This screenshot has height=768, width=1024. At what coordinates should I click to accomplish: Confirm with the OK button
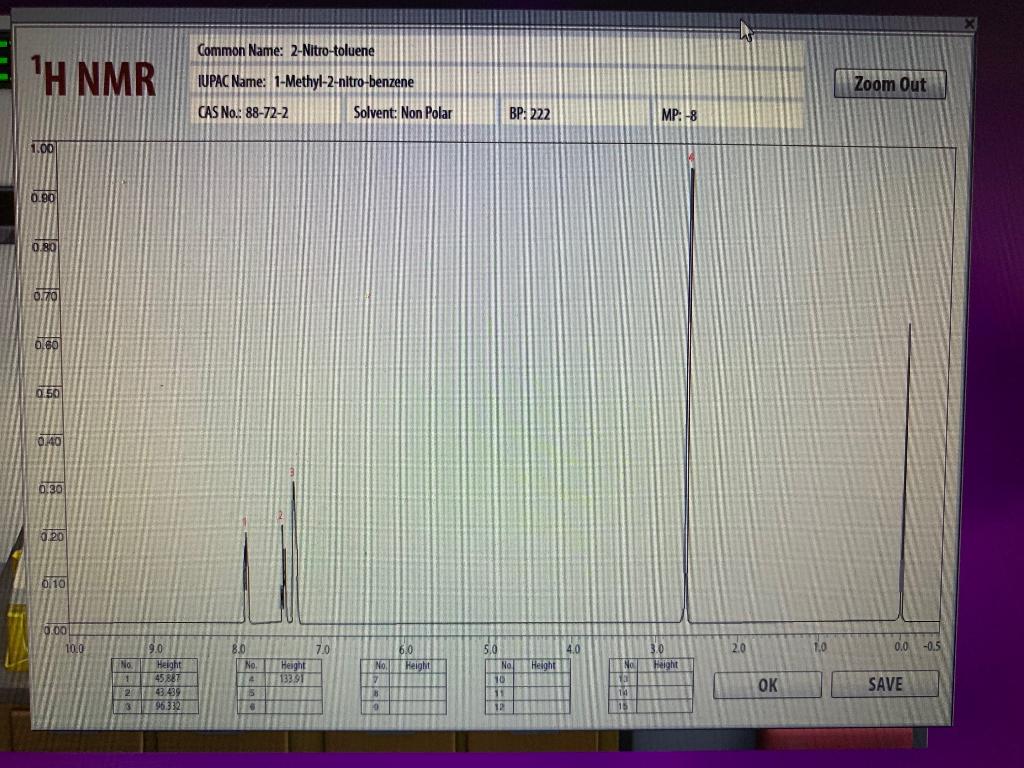click(x=767, y=685)
